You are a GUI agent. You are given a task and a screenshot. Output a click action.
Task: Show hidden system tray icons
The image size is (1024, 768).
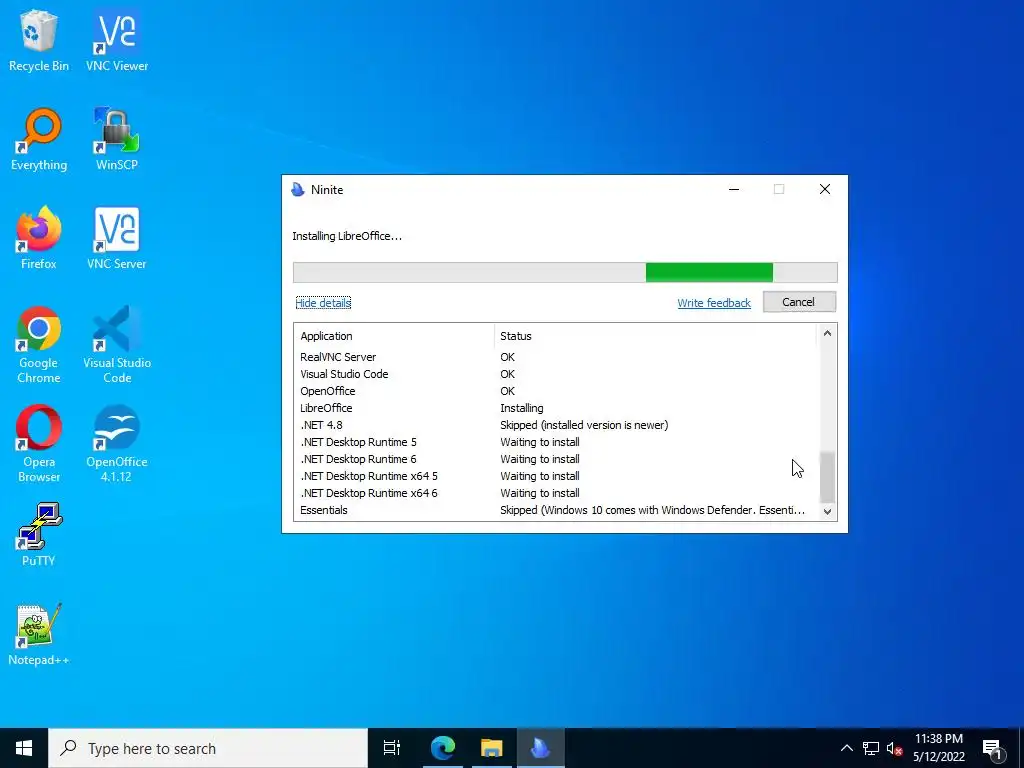click(846, 748)
